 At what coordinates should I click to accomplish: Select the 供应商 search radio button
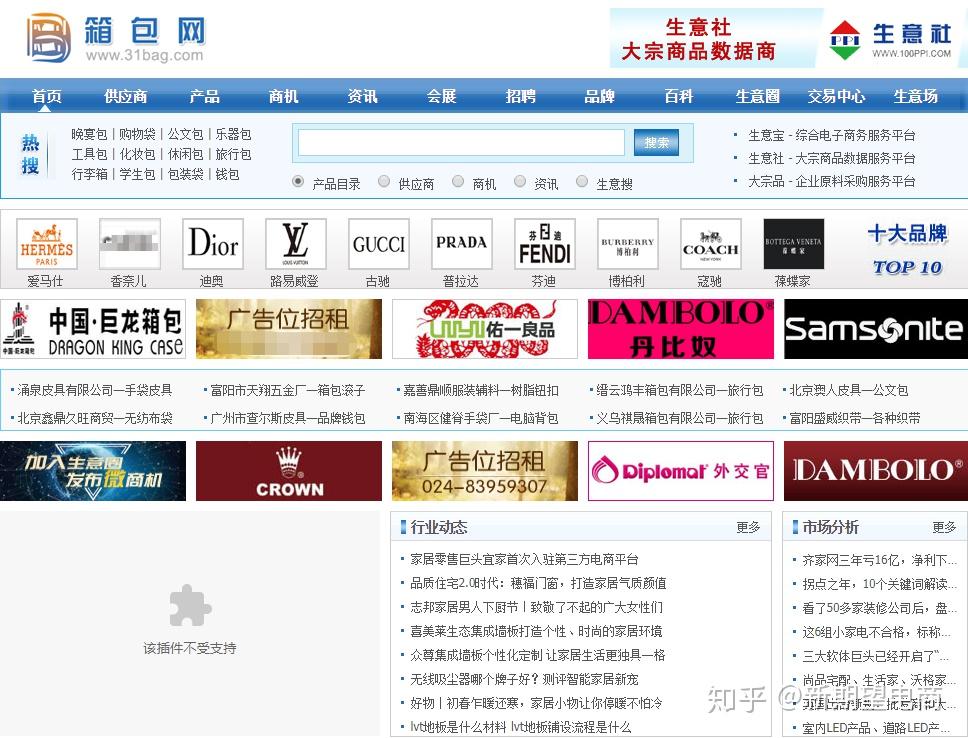[x=384, y=182]
